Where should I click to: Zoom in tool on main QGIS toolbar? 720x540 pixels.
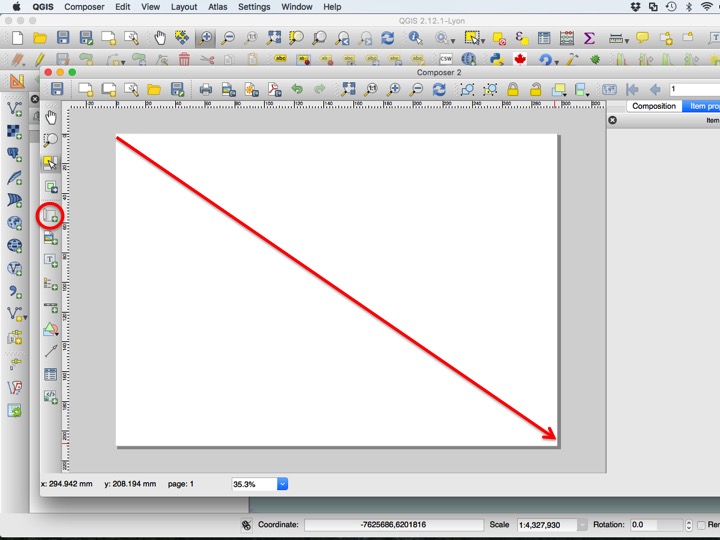pos(205,38)
